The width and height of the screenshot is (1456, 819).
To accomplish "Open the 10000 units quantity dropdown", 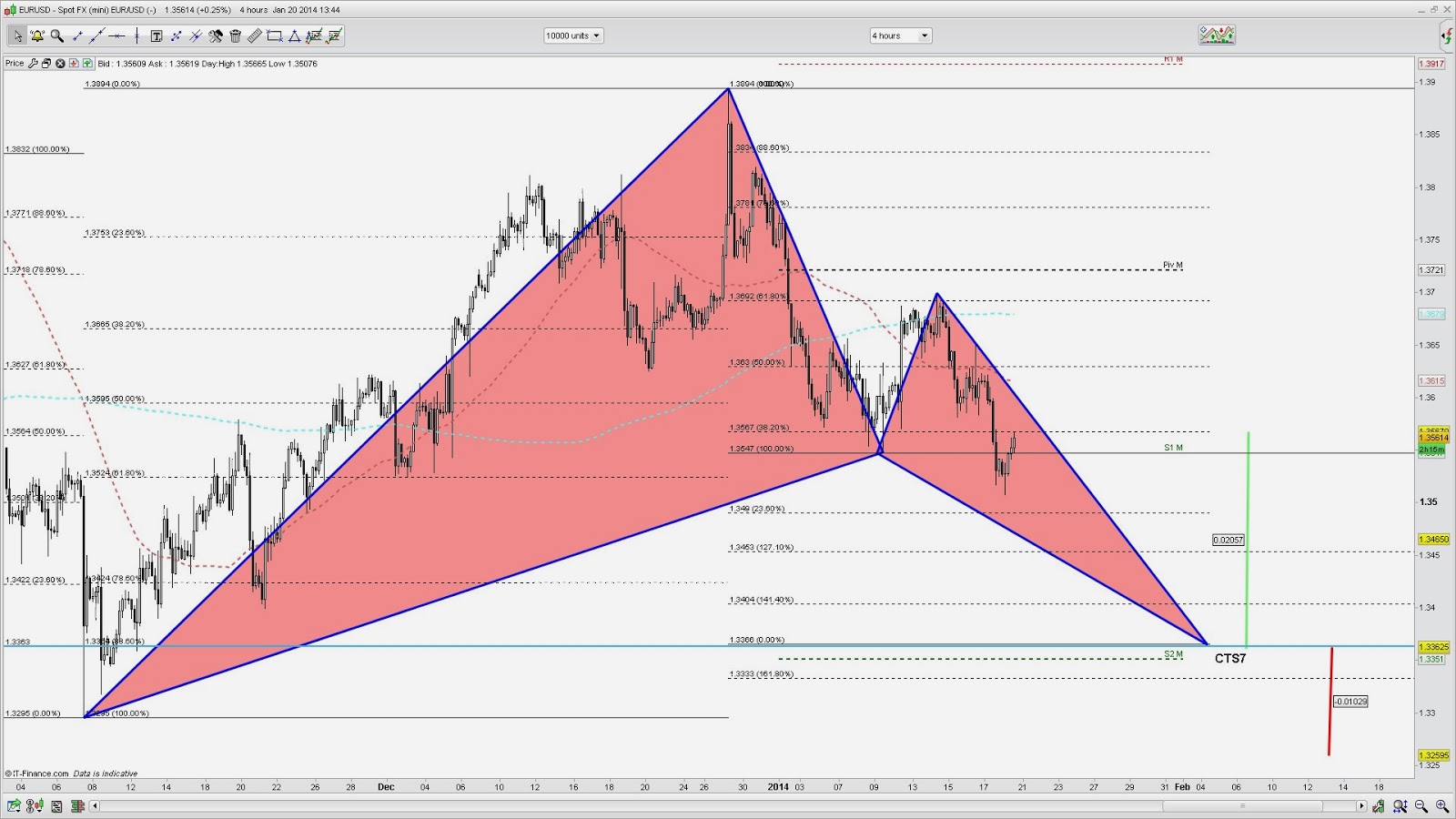I will [573, 35].
